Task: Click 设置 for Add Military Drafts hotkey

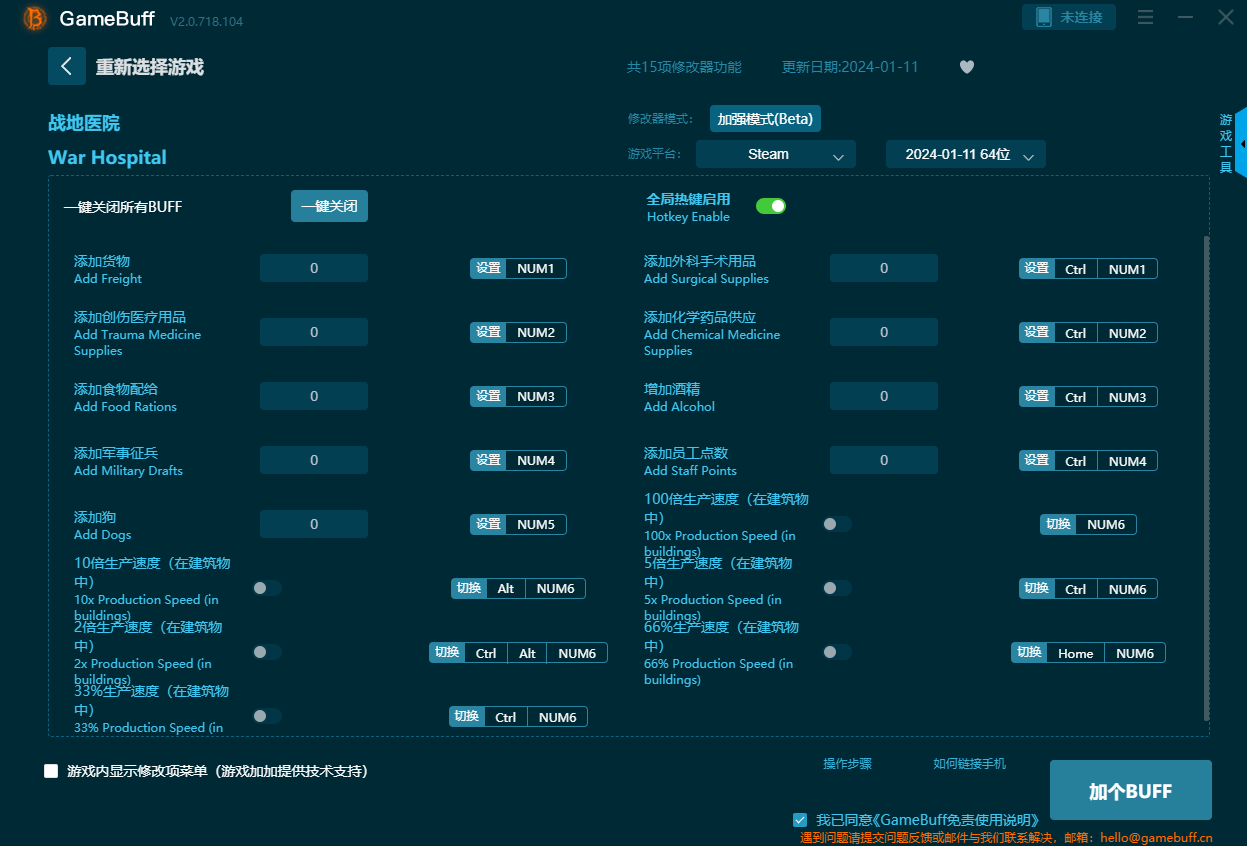Action: [x=488, y=460]
